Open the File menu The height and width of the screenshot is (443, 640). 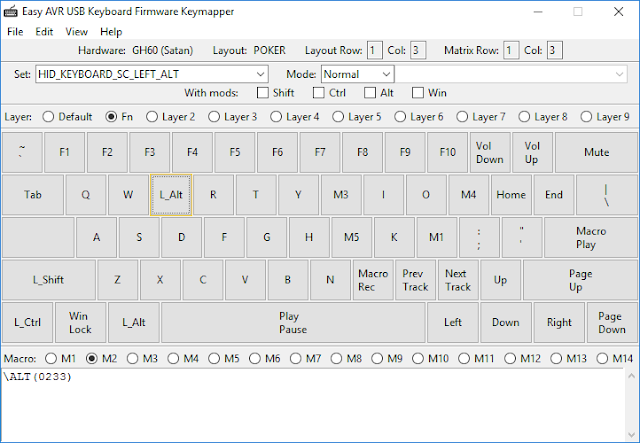pos(15,32)
